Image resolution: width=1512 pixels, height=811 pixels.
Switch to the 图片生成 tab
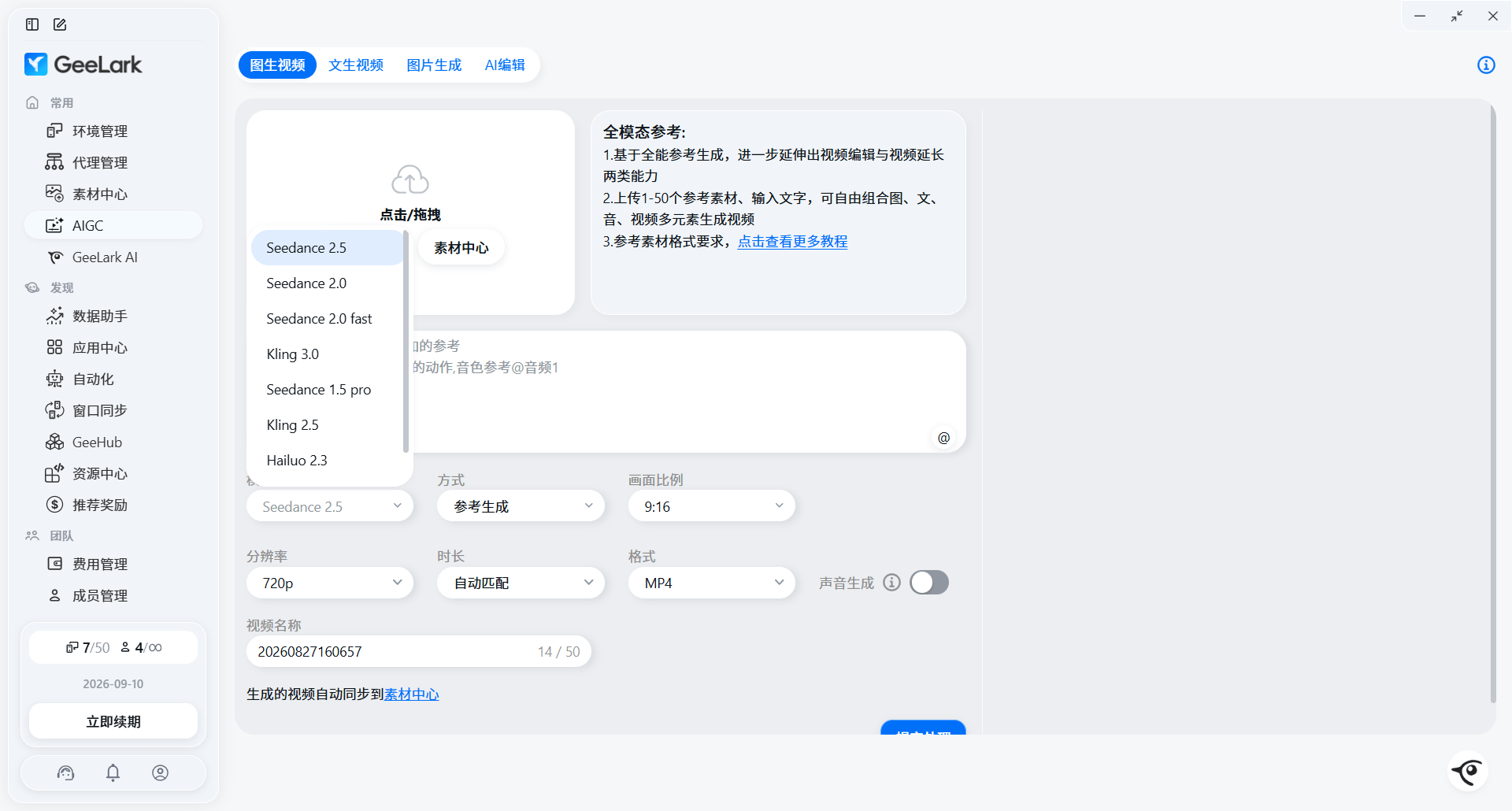pyautogui.click(x=434, y=65)
